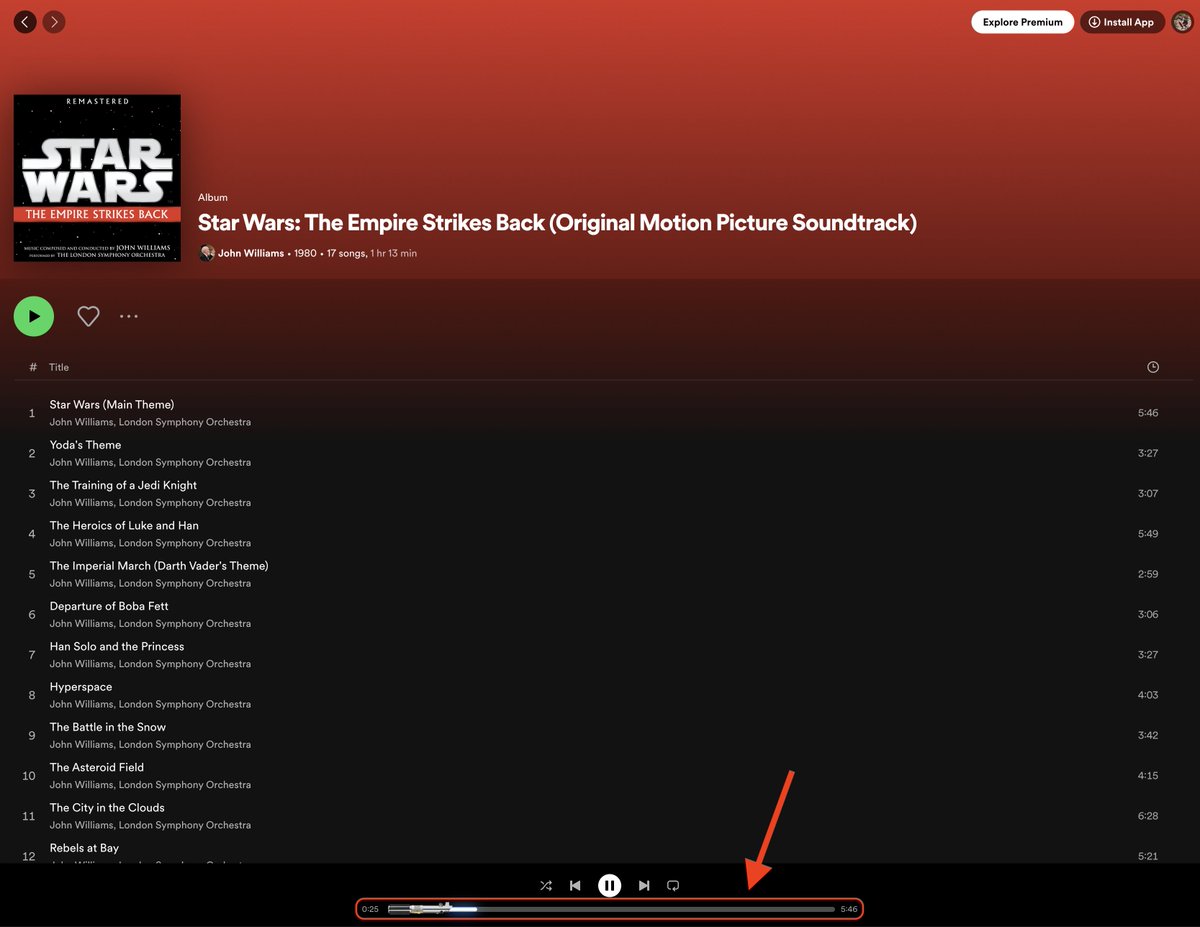Open your profile avatar menu
1200x927 pixels.
(x=1183, y=21)
